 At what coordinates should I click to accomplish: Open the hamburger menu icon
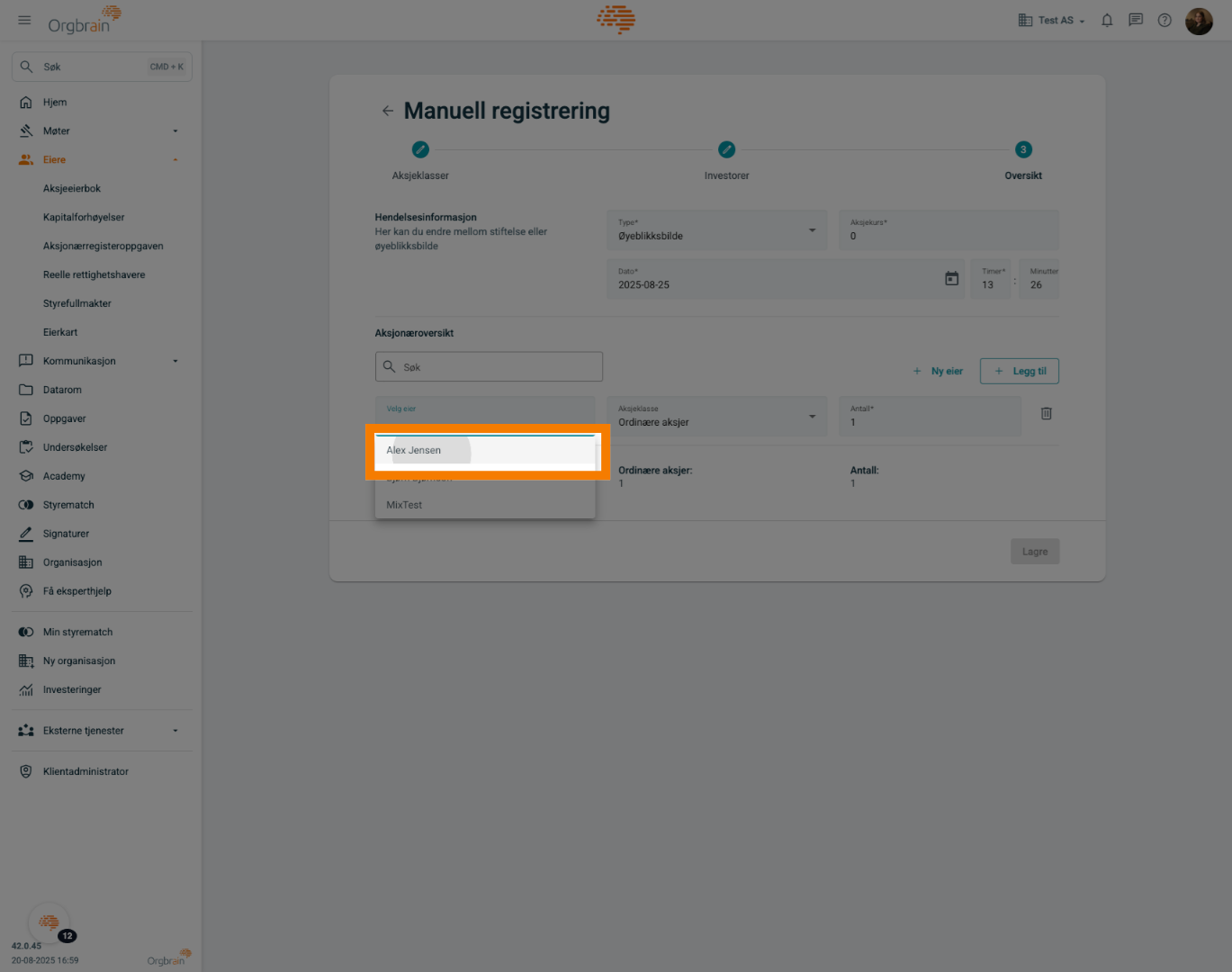pos(24,20)
